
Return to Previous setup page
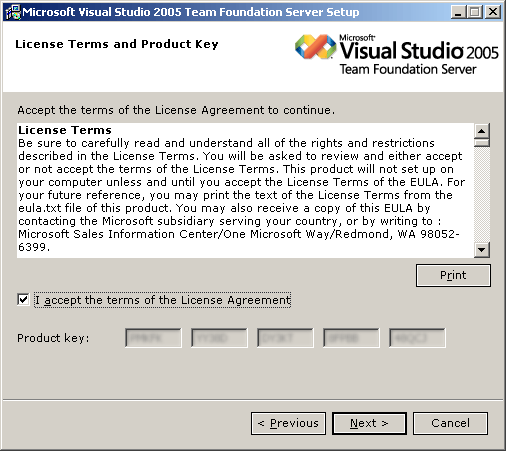coord(288,423)
